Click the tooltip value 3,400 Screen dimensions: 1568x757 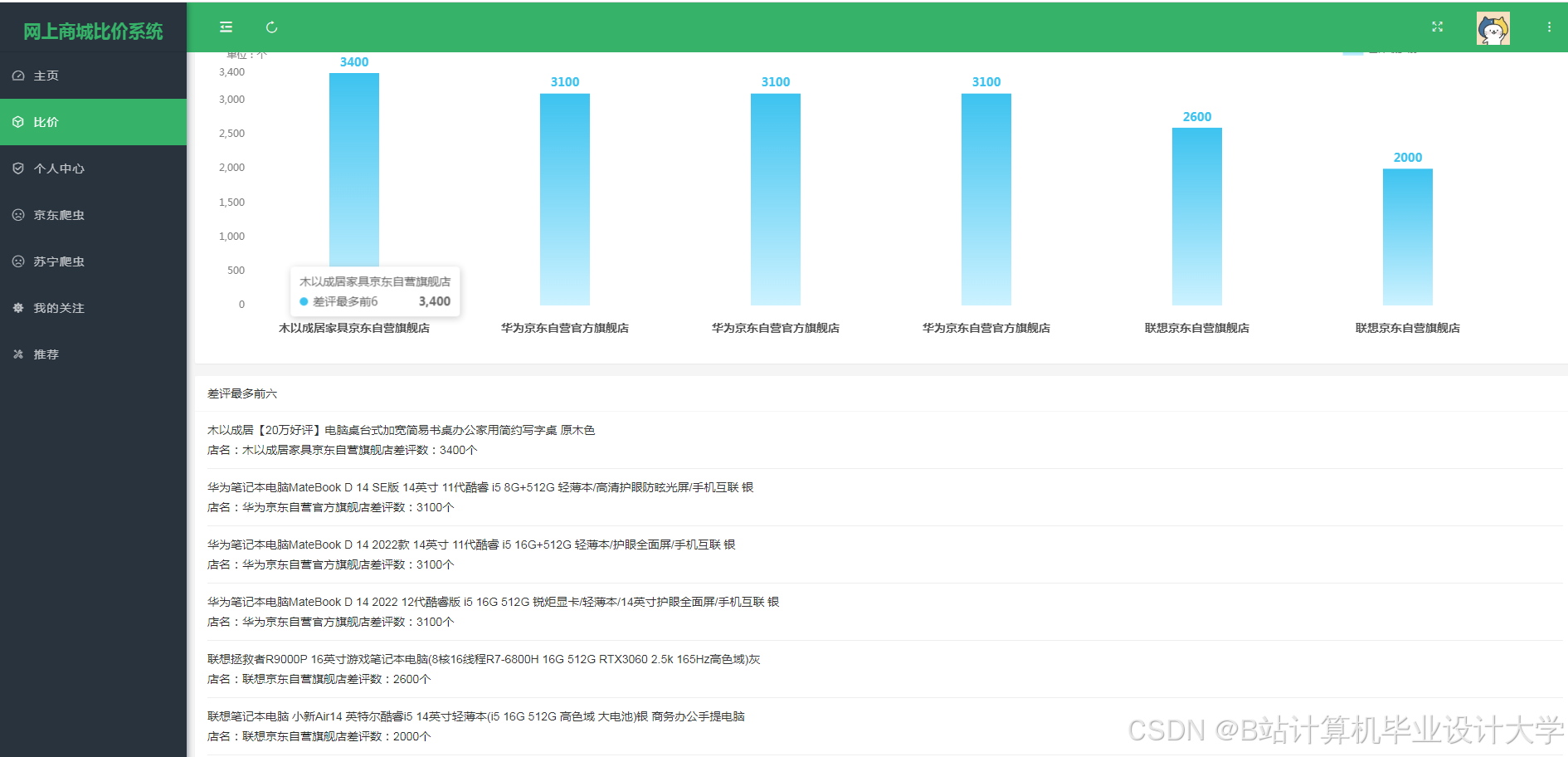[x=435, y=301]
